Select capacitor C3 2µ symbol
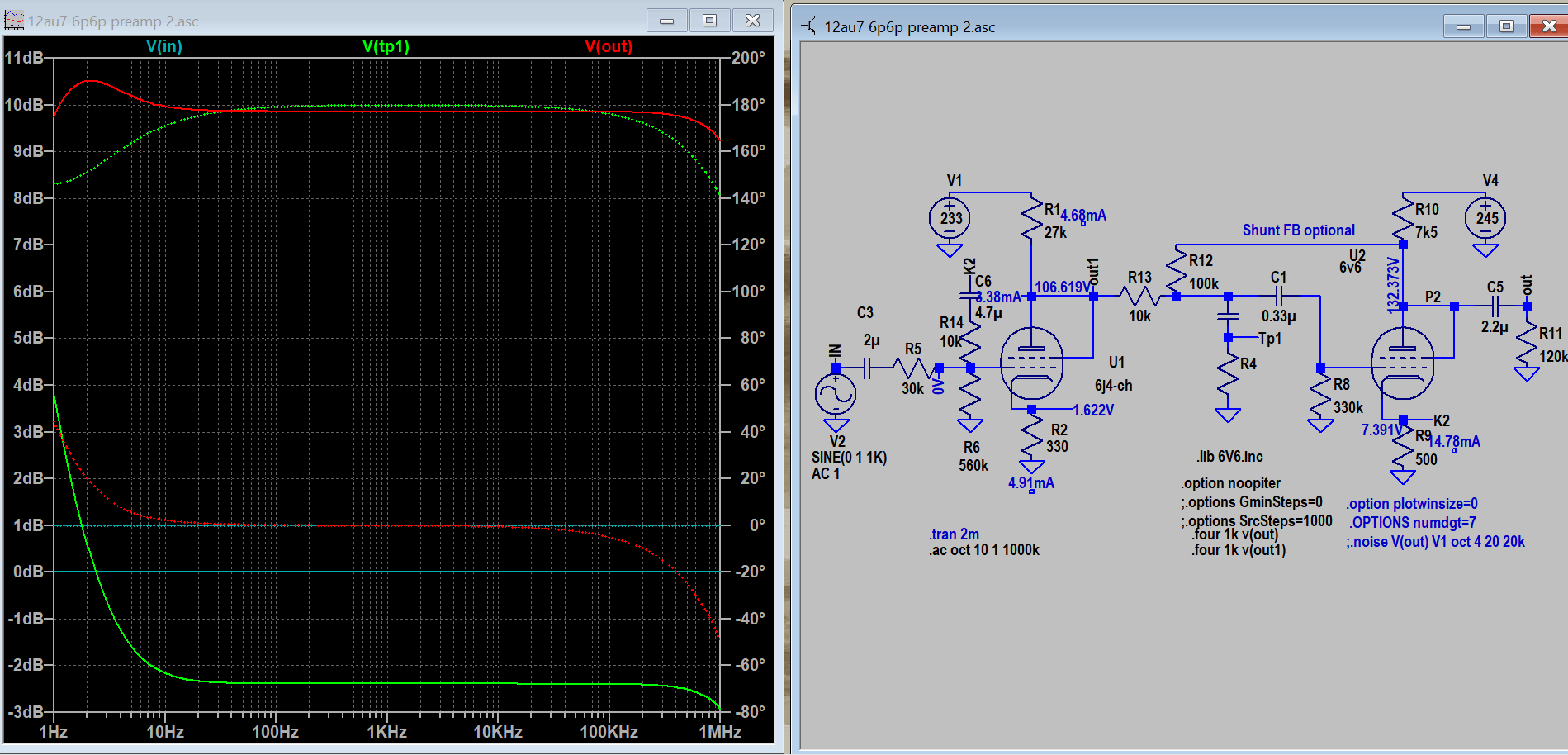Image resolution: width=1568 pixels, height=755 pixels. click(x=867, y=368)
